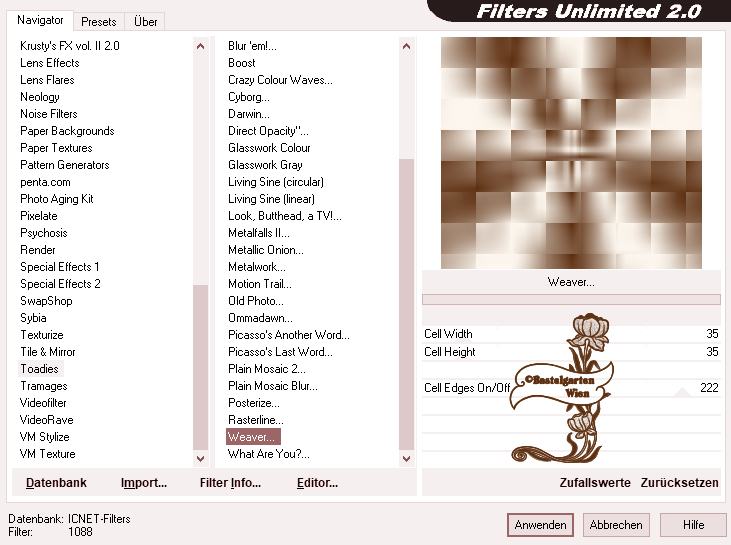Click the filter list scrollbar thumb
731x545 pixels.
407,305
